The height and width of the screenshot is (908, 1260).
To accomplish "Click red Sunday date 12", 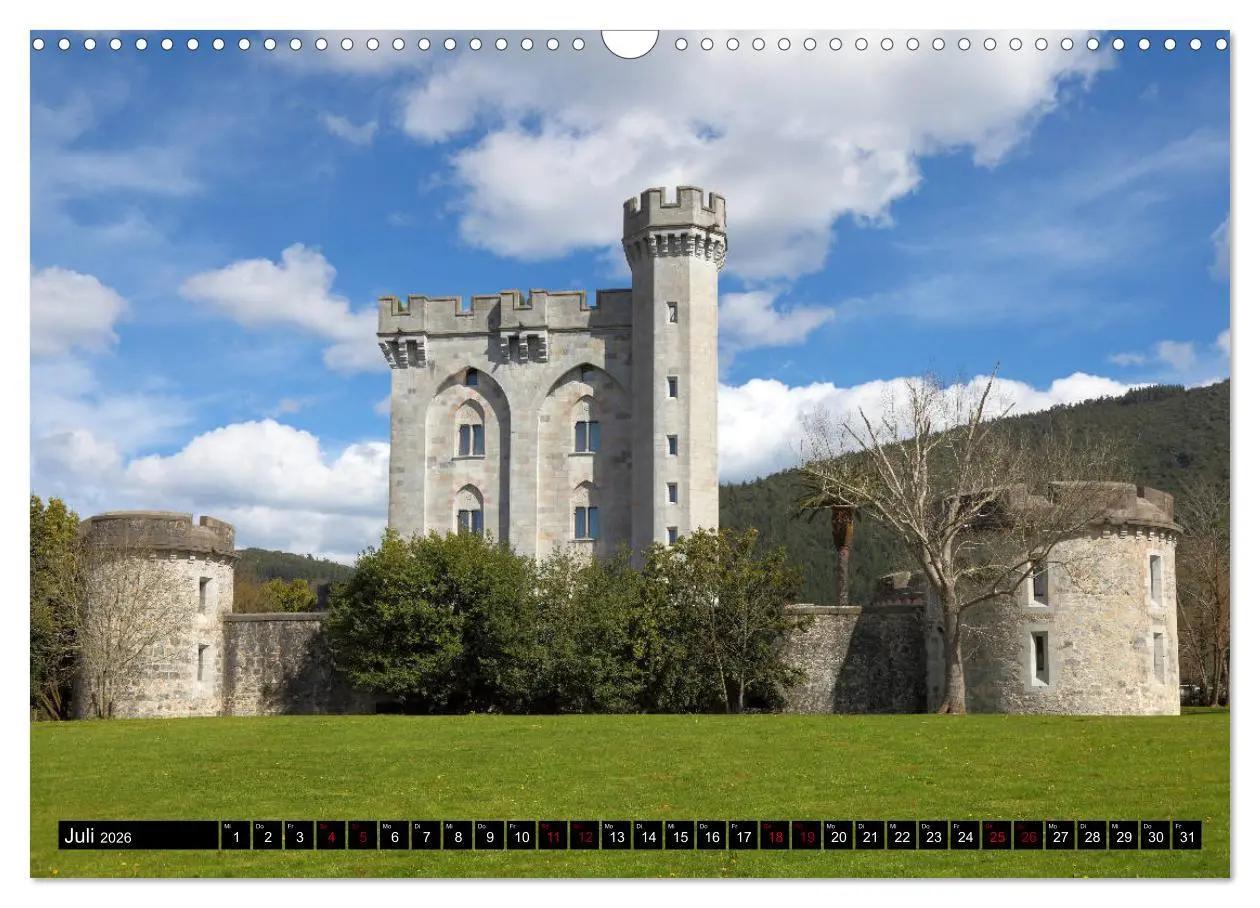I will point(585,837).
